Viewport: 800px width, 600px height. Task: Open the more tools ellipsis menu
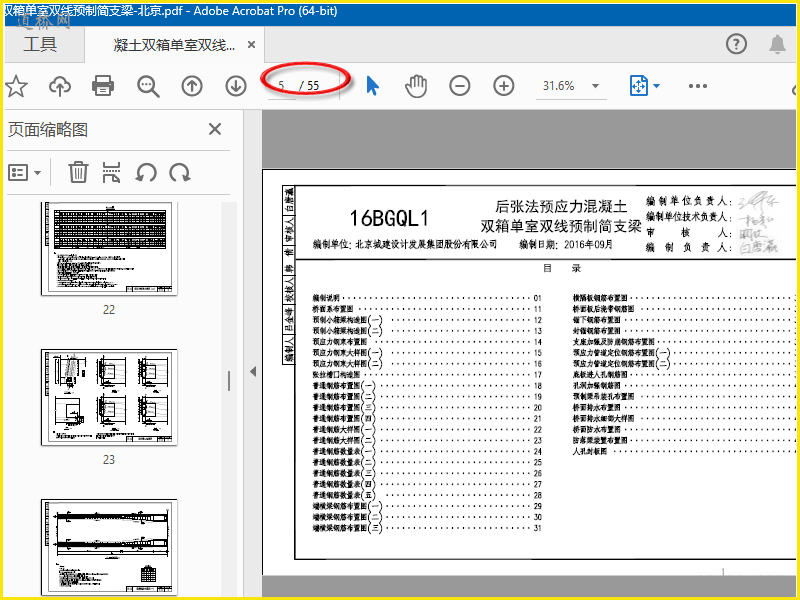697,86
